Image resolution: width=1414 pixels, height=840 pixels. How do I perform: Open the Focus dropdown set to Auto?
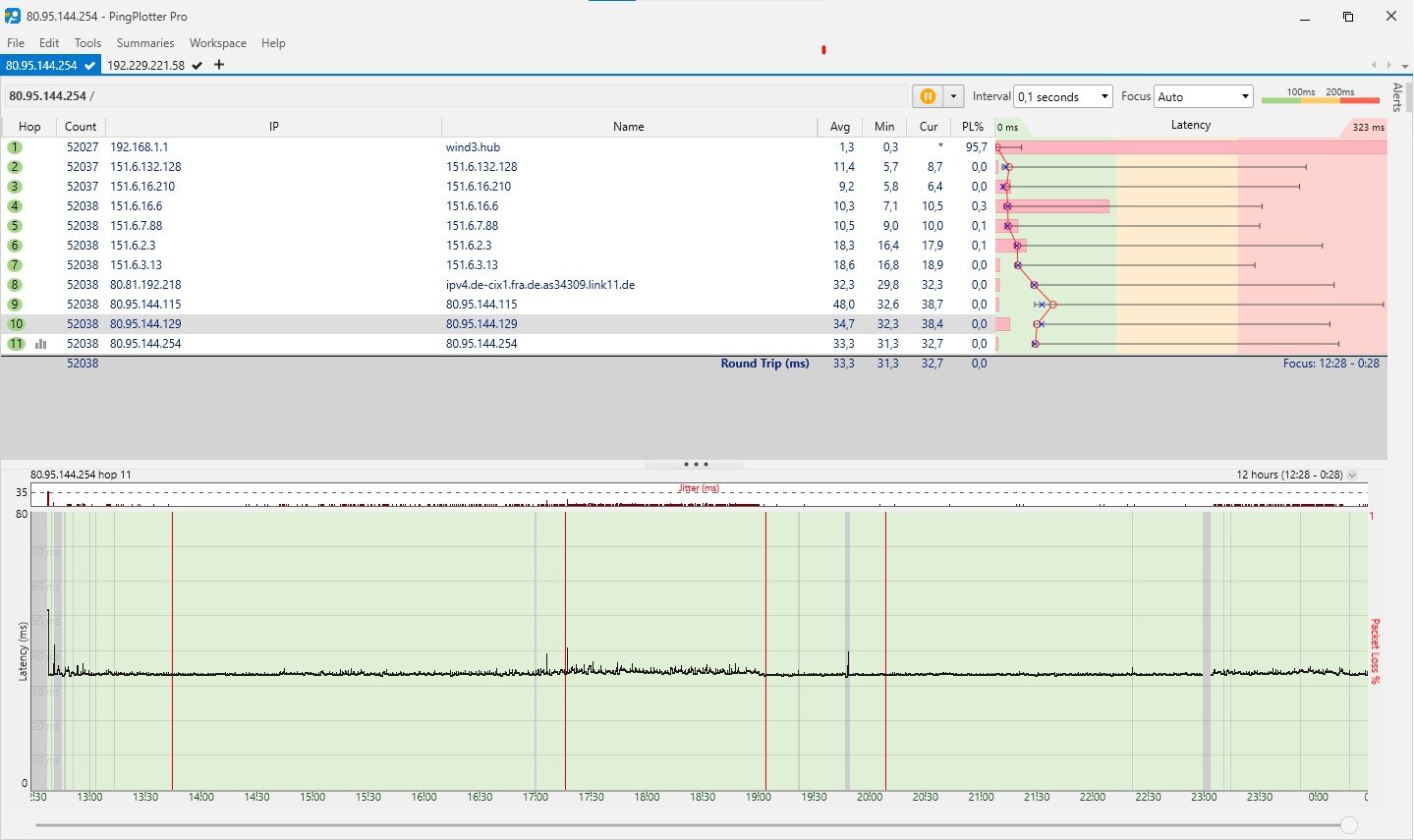click(x=1203, y=96)
